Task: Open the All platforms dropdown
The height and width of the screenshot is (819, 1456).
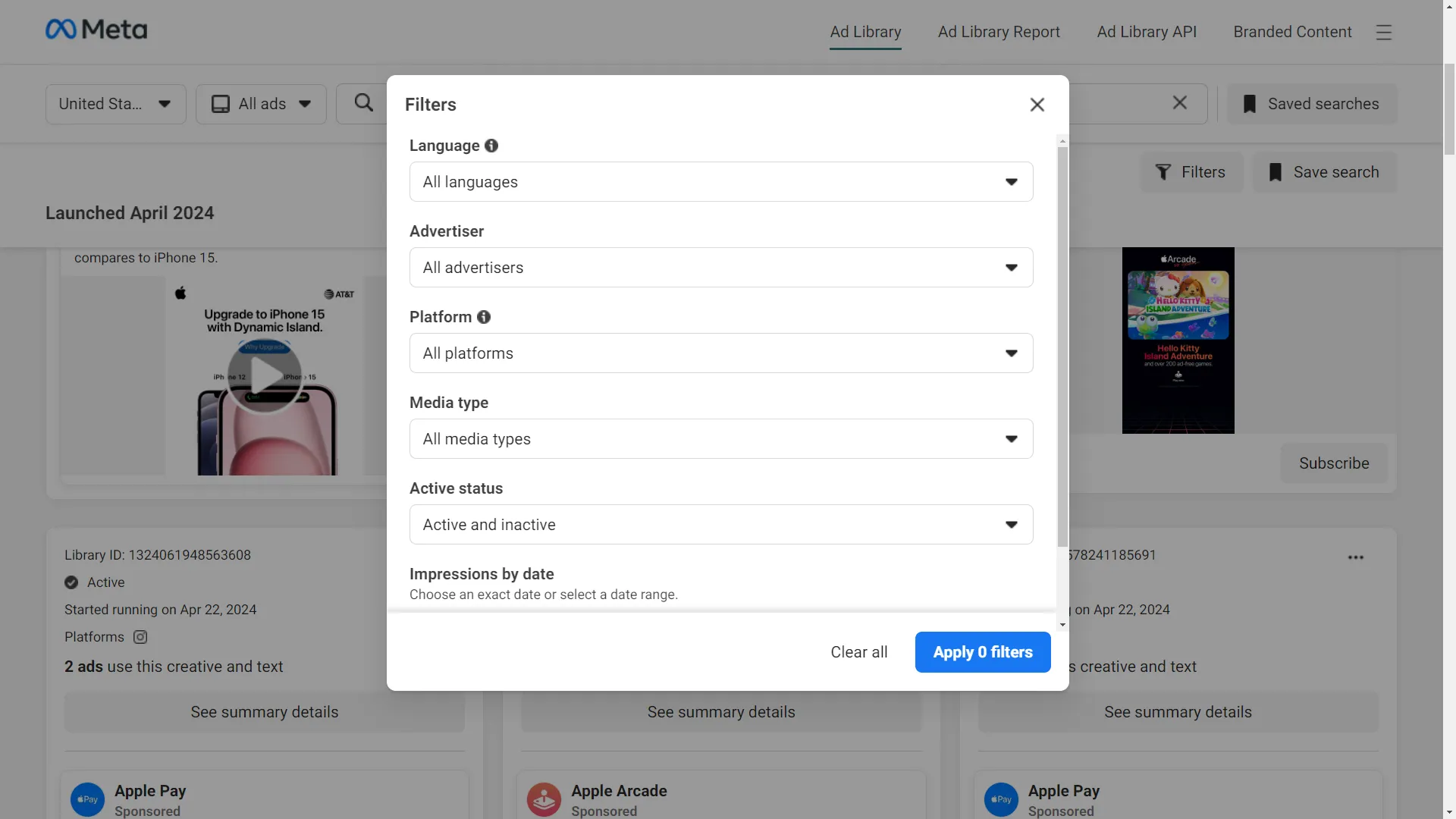Action: coord(721,353)
